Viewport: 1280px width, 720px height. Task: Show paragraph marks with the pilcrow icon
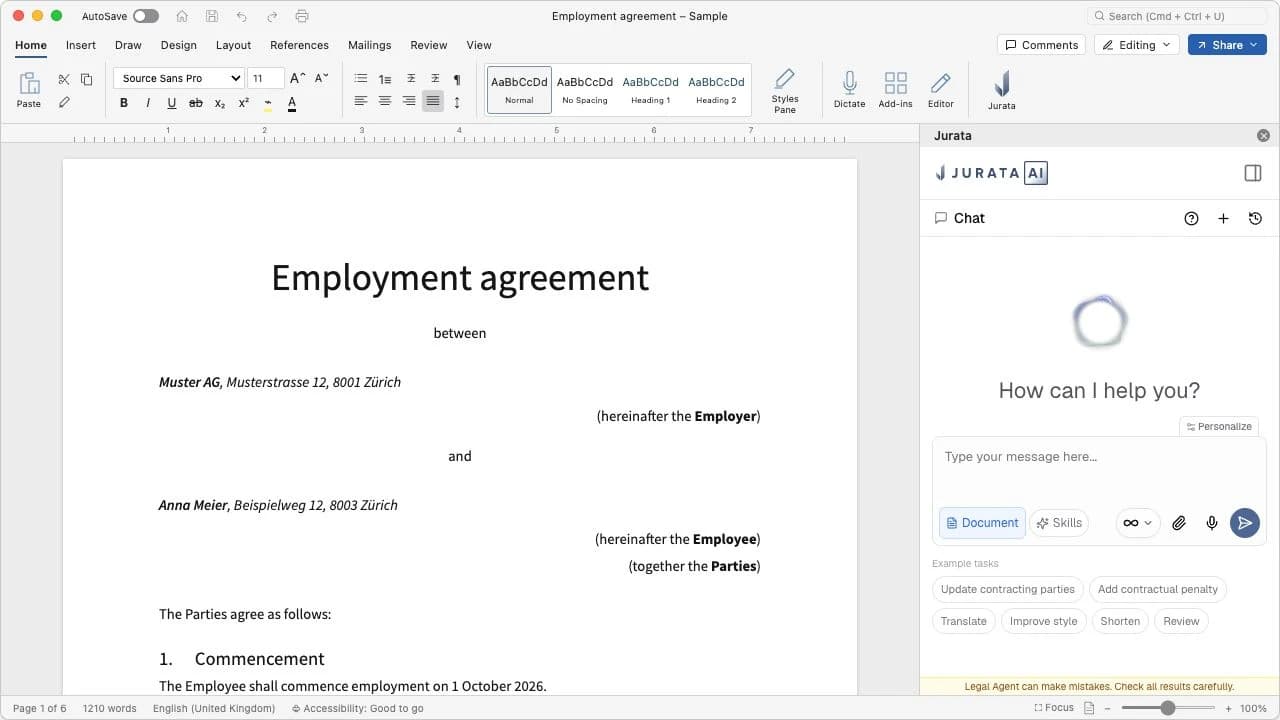coord(457,79)
